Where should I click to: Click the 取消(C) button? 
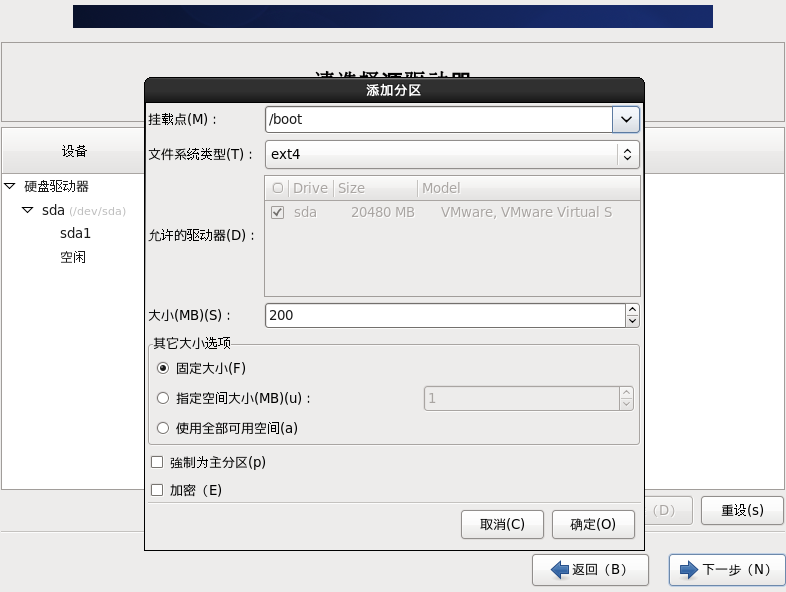pos(502,524)
